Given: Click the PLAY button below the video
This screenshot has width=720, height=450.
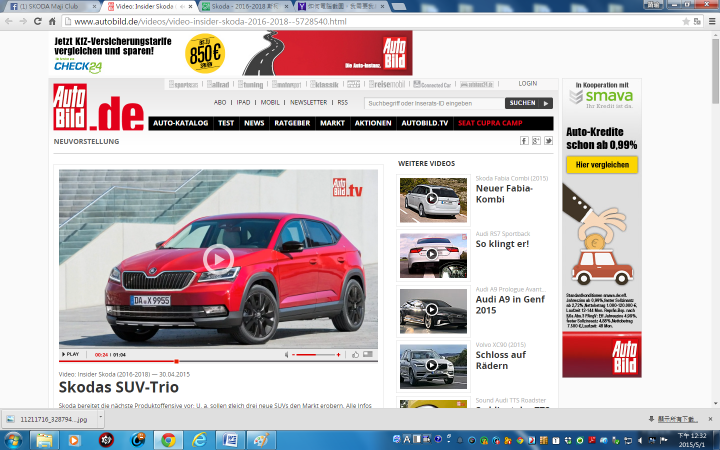Looking at the screenshot, I should pos(70,354).
